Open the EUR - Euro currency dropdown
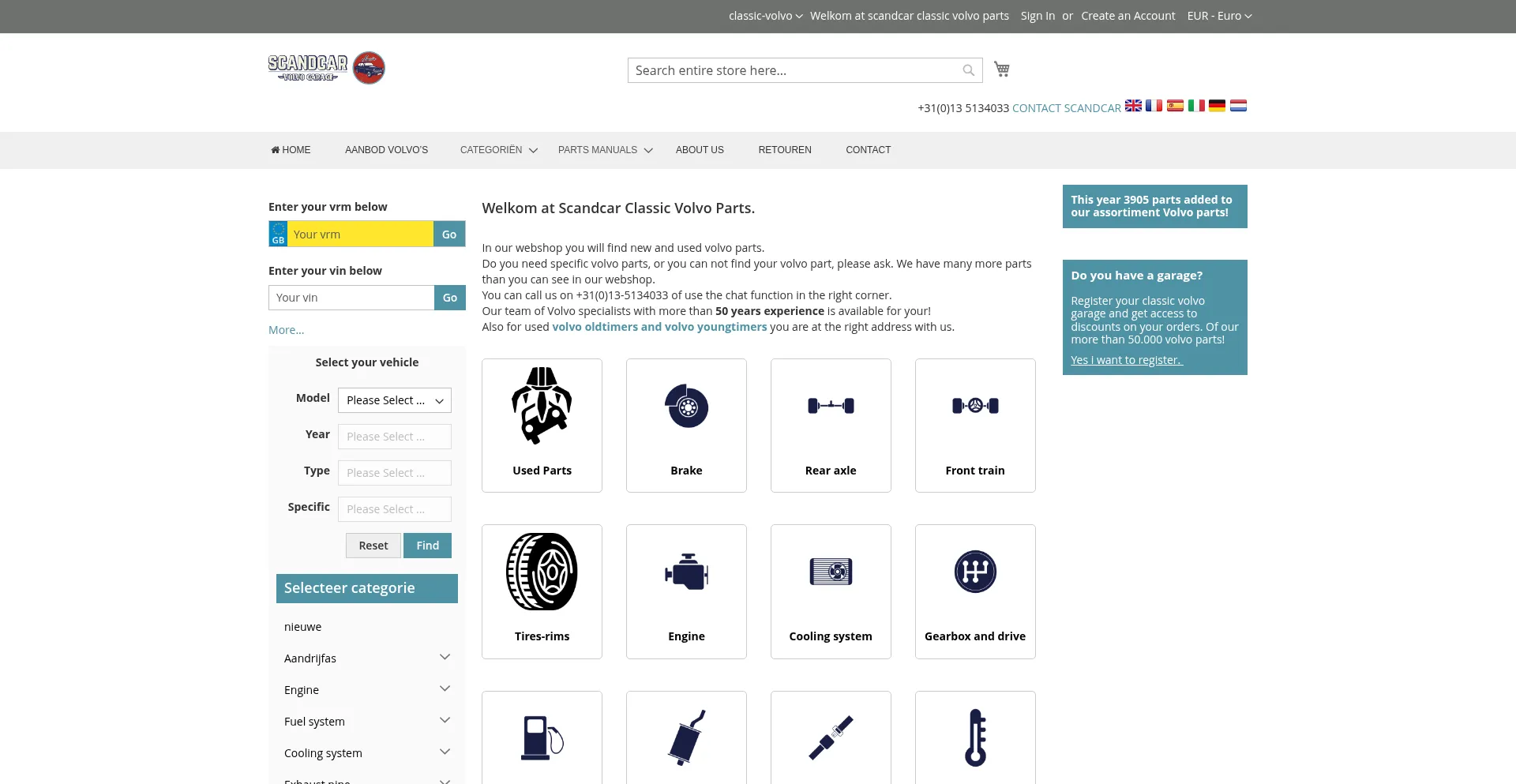Image resolution: width=1516 pixels, height=784 pixels. tap(1219, 16)
